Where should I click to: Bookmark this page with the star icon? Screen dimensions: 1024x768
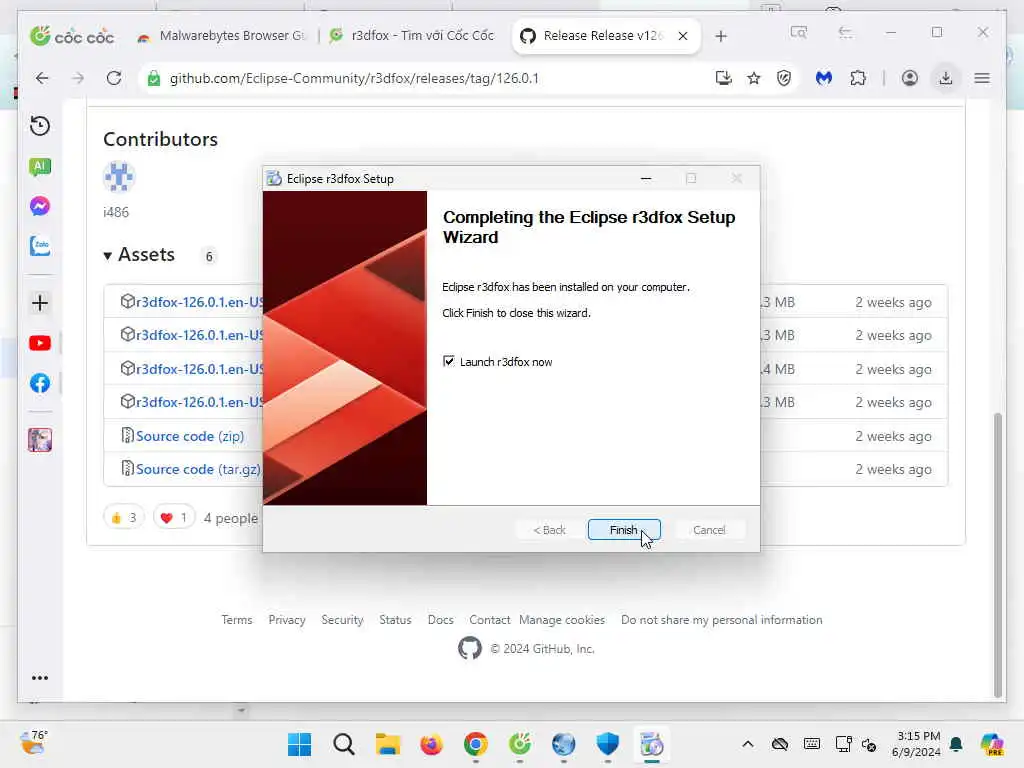(754, 78)
